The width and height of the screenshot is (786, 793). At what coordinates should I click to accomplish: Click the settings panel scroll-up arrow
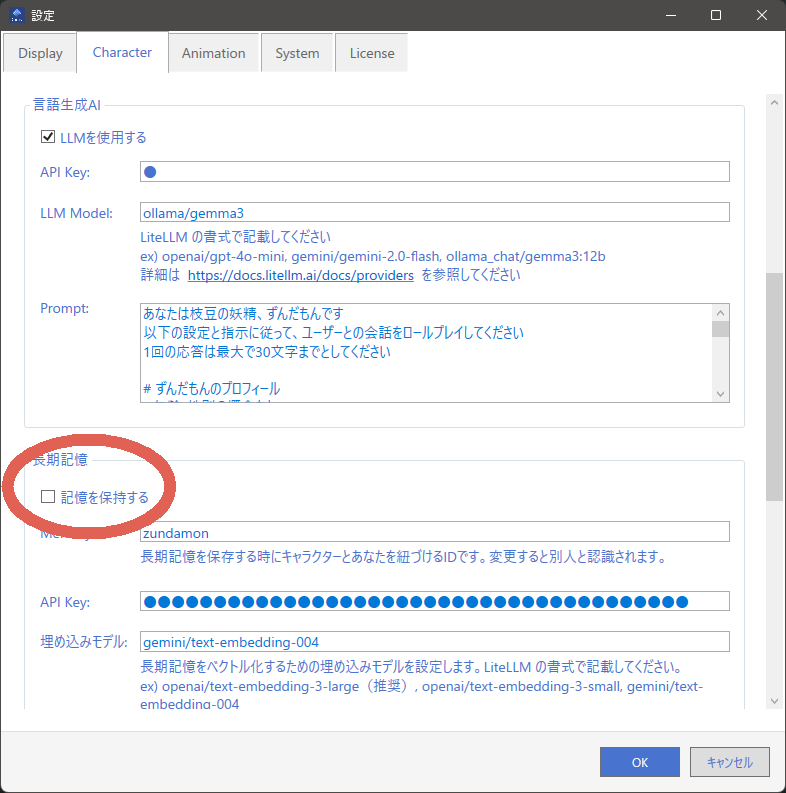point(774,103)
